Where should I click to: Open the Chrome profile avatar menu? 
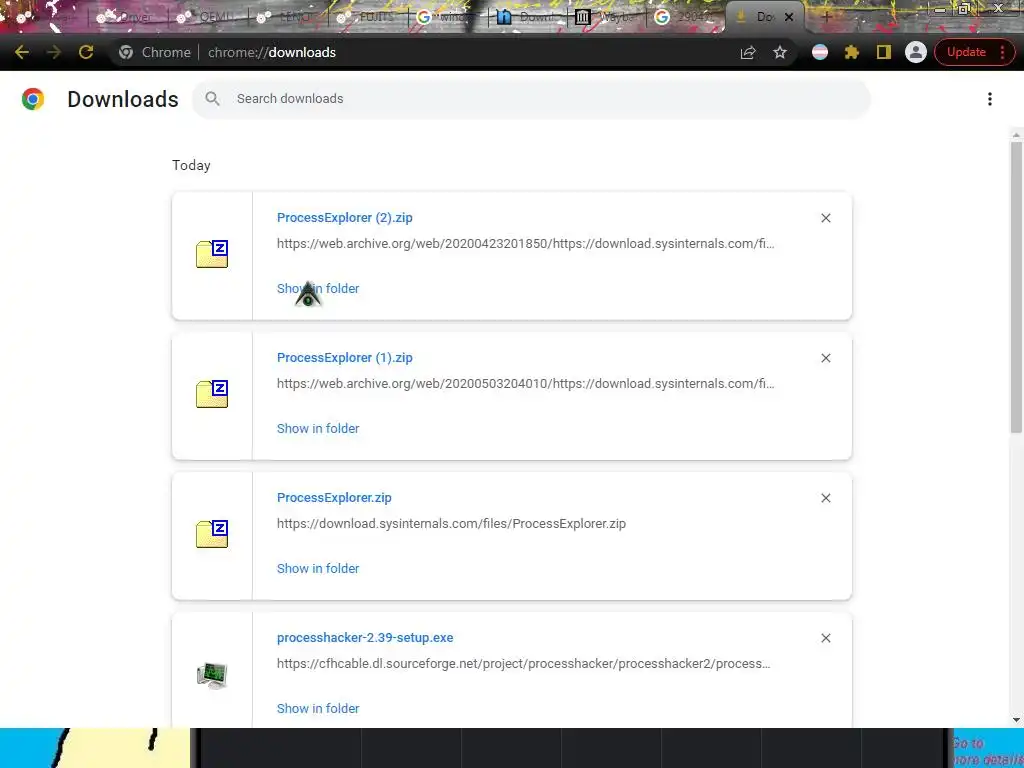[916, 52]
